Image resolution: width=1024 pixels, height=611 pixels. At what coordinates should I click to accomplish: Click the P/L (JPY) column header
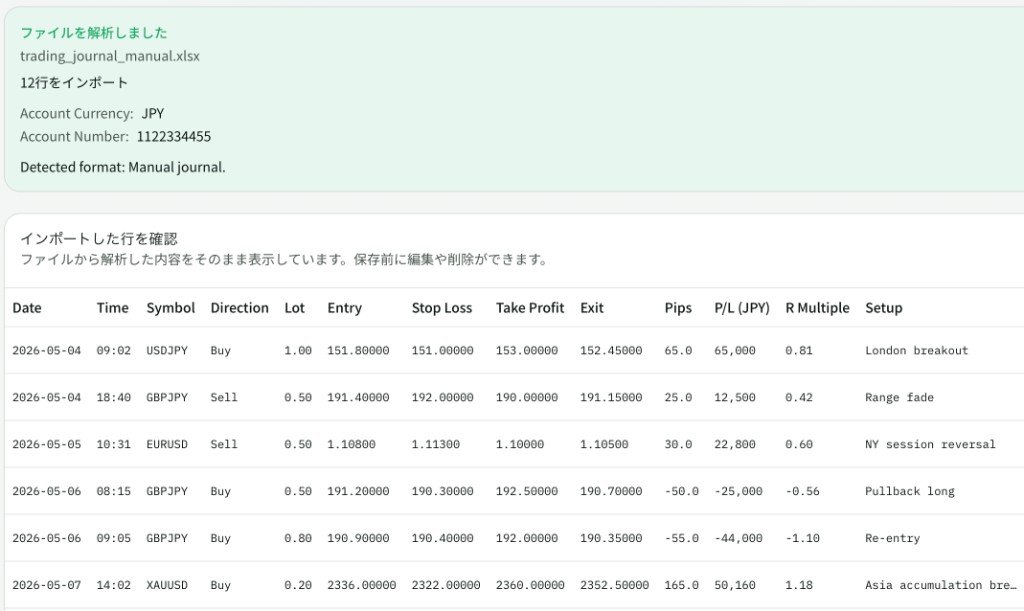pos(742,308)
